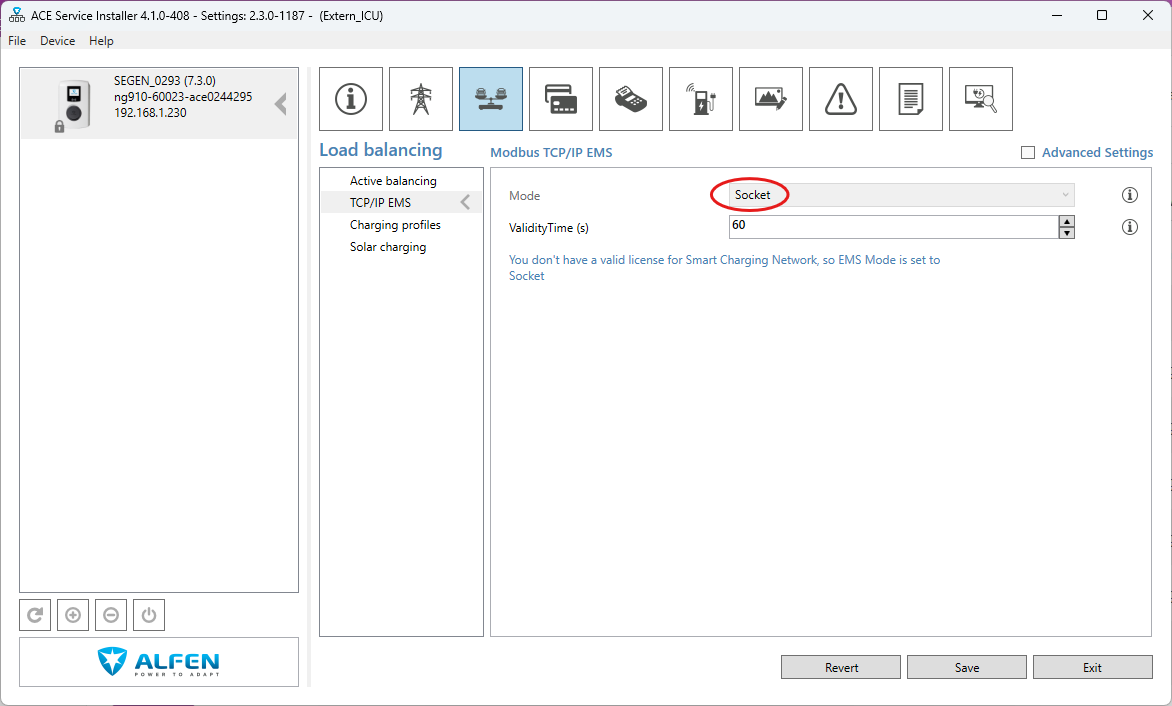The image size is (1172, 706).
Task: Enable the Advanced Settings checkbox
Action: [1028, 153]
